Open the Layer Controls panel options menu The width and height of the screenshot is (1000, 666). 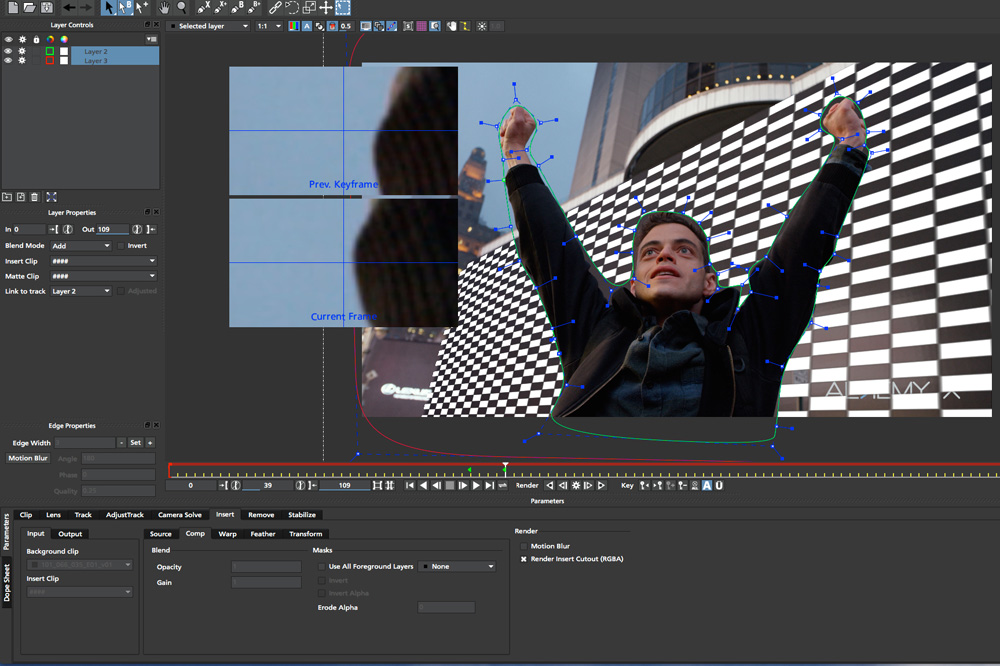(151, 40)
